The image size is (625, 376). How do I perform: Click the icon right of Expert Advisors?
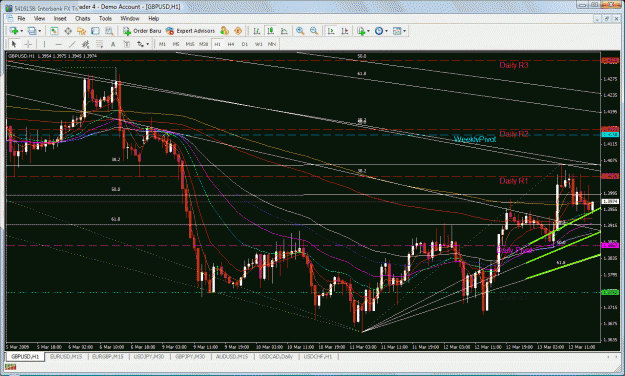coord(224,31)
